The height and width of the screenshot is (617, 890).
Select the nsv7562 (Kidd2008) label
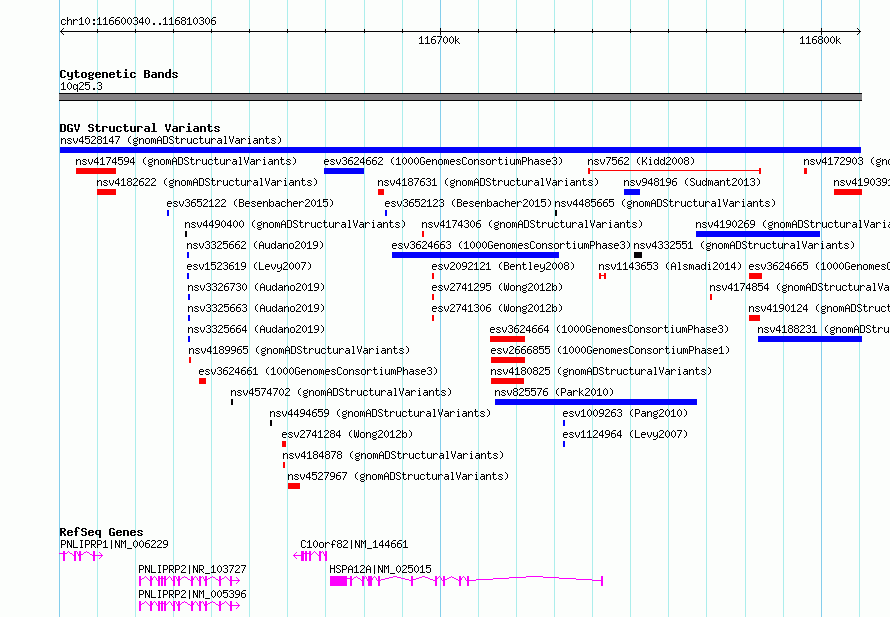point(641,161)
